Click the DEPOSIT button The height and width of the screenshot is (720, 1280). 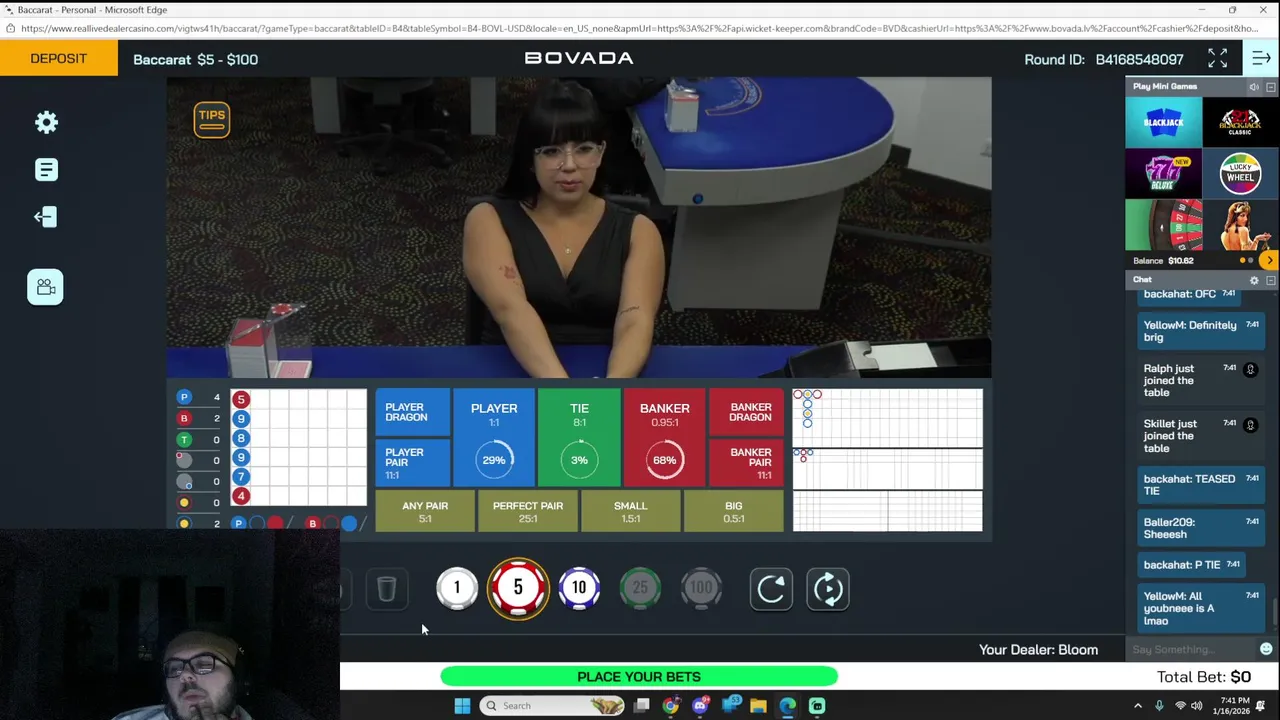pyautogui.click(x=58, y=58)
